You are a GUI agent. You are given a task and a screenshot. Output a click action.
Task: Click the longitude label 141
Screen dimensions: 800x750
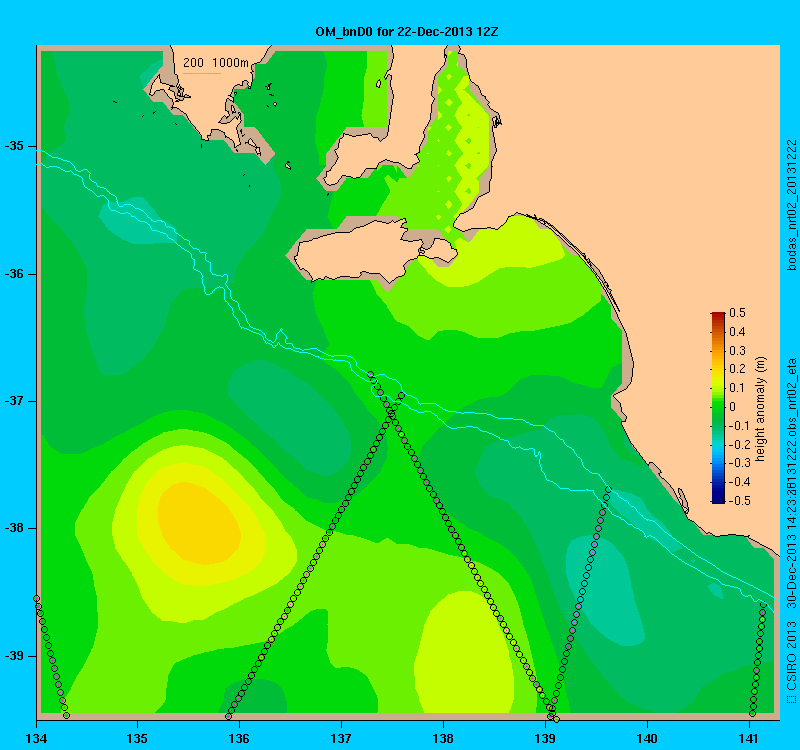point(749,739)
